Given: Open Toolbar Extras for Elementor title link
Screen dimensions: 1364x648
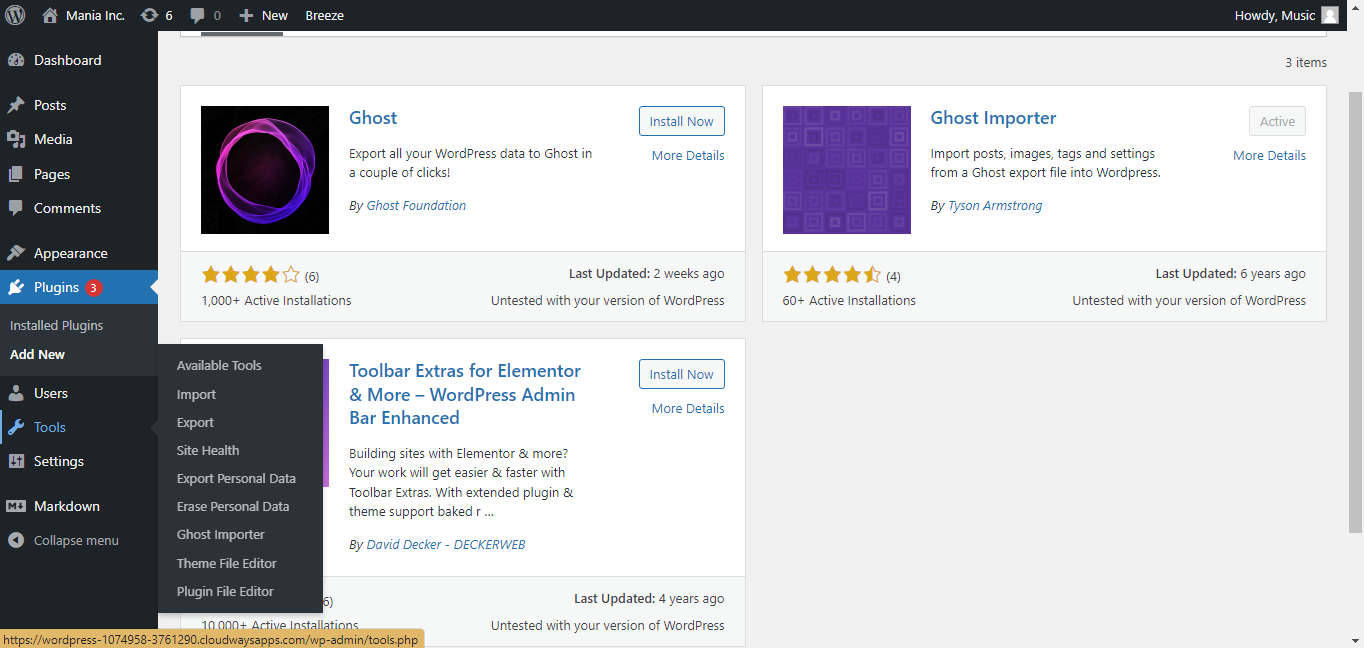Looking at the screenshot, I should click(x=465, y=394).
